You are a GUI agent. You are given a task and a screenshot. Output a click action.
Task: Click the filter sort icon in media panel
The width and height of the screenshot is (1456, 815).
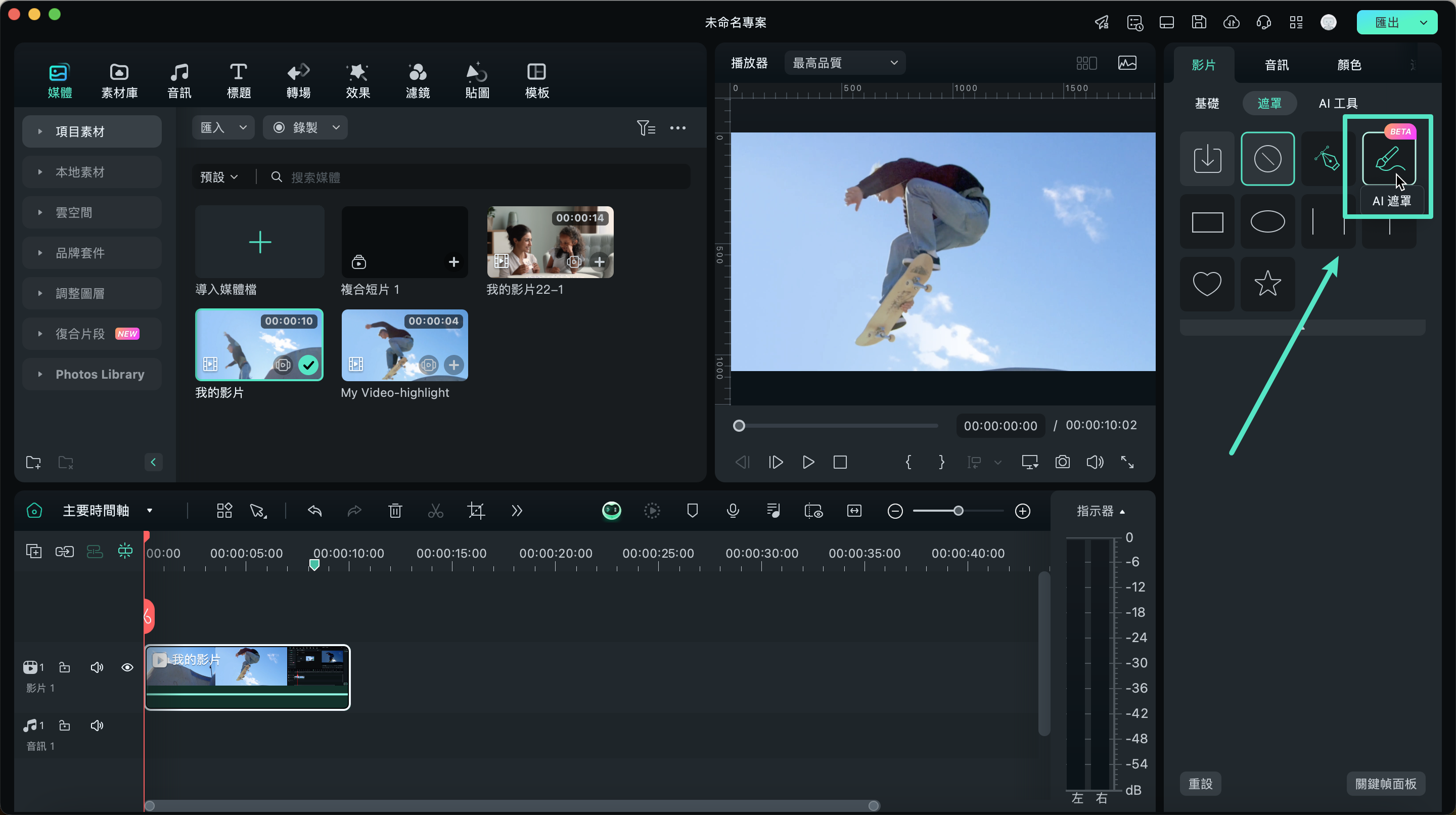(x=646, y=128)
